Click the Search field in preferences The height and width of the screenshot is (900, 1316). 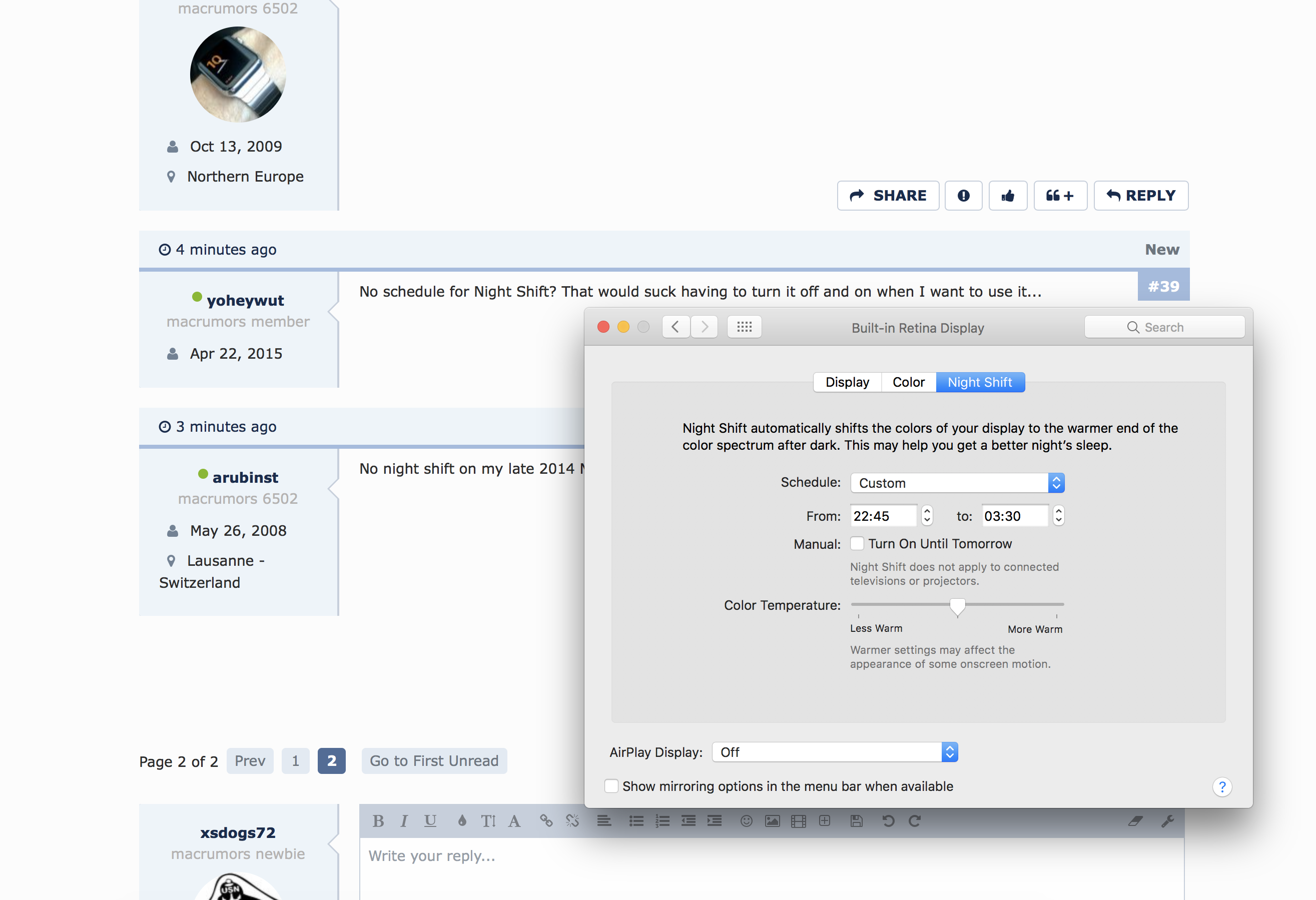[1164, 327]
